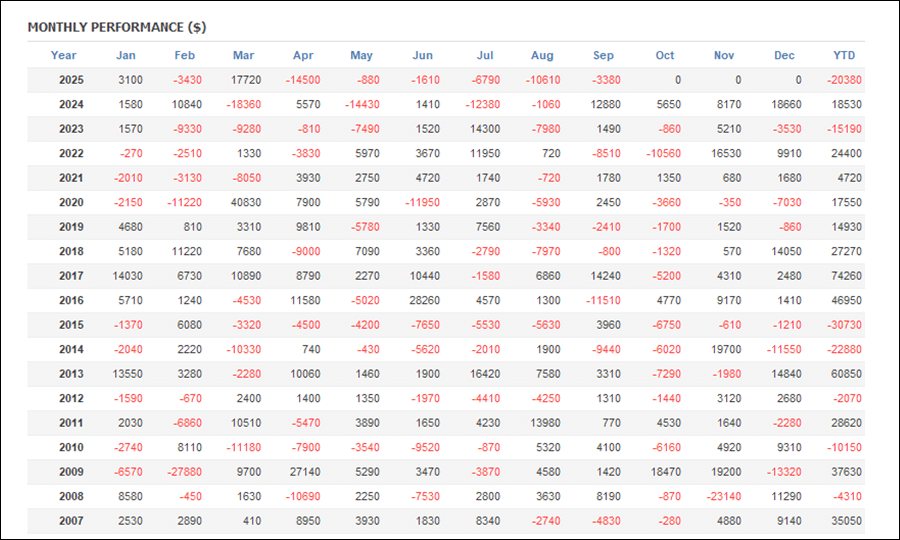900x540 pixels.
Task: Click the 40830 value in March 2020
Action: [246, 202]
